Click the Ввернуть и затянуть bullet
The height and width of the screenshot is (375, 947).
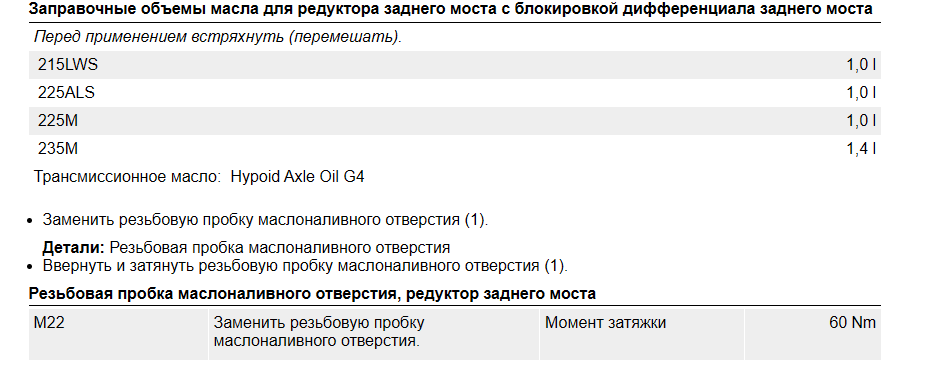[305, 266]
